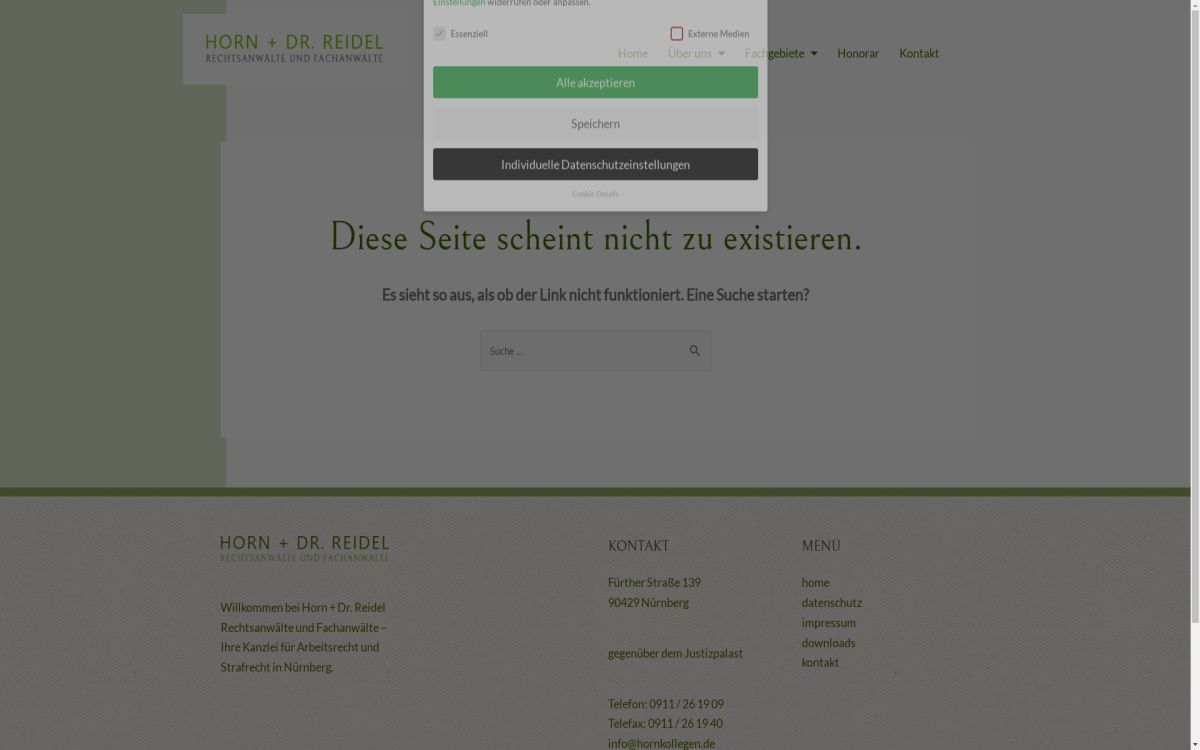
Task: Click Alle akzeptieren to accept cookies
Action: [595, 82]
